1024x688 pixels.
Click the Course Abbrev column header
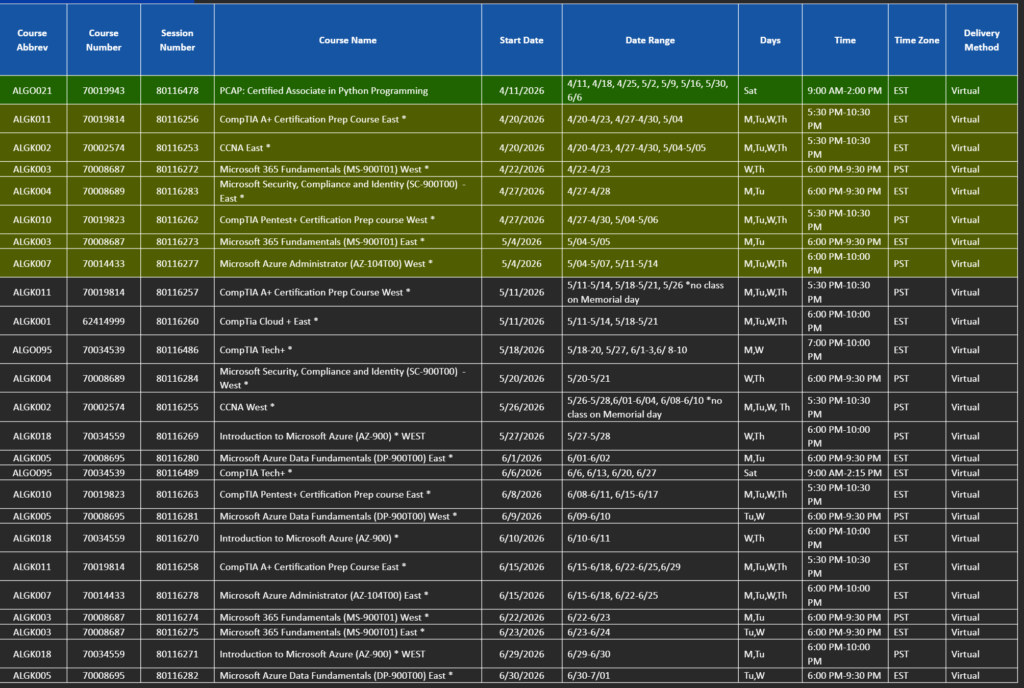coord(32,40)
